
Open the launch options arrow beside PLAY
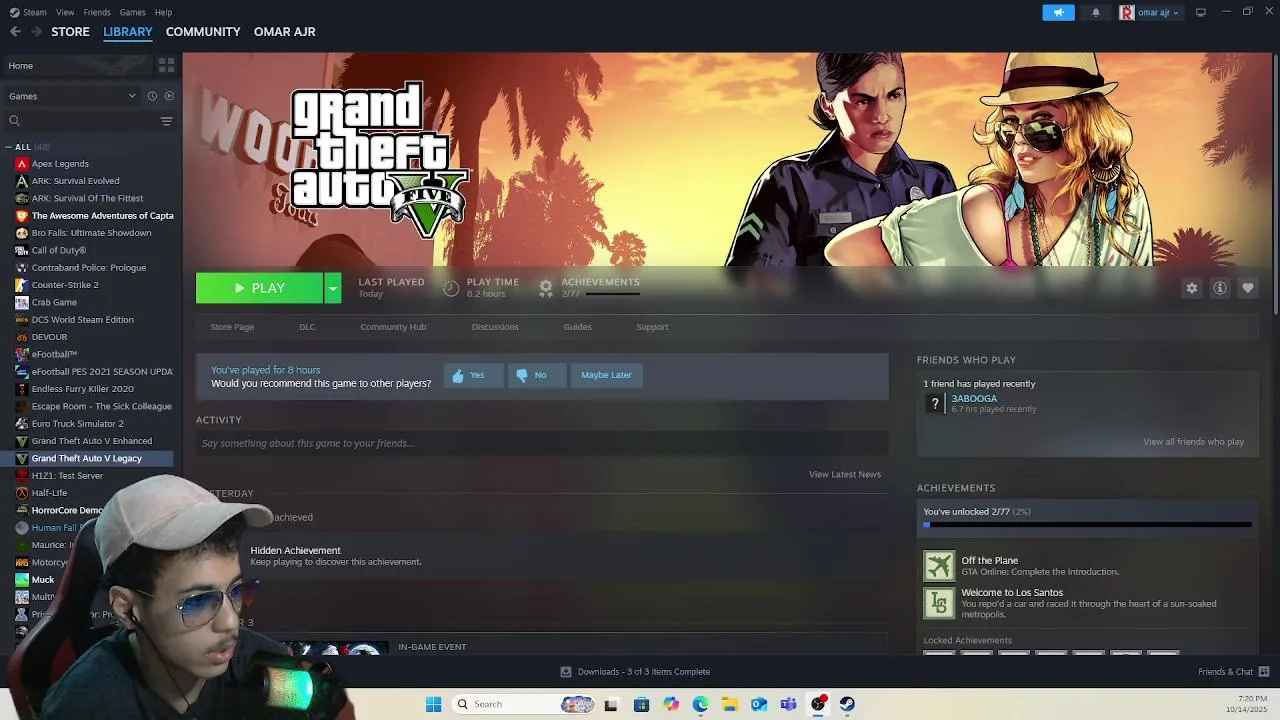333,288
